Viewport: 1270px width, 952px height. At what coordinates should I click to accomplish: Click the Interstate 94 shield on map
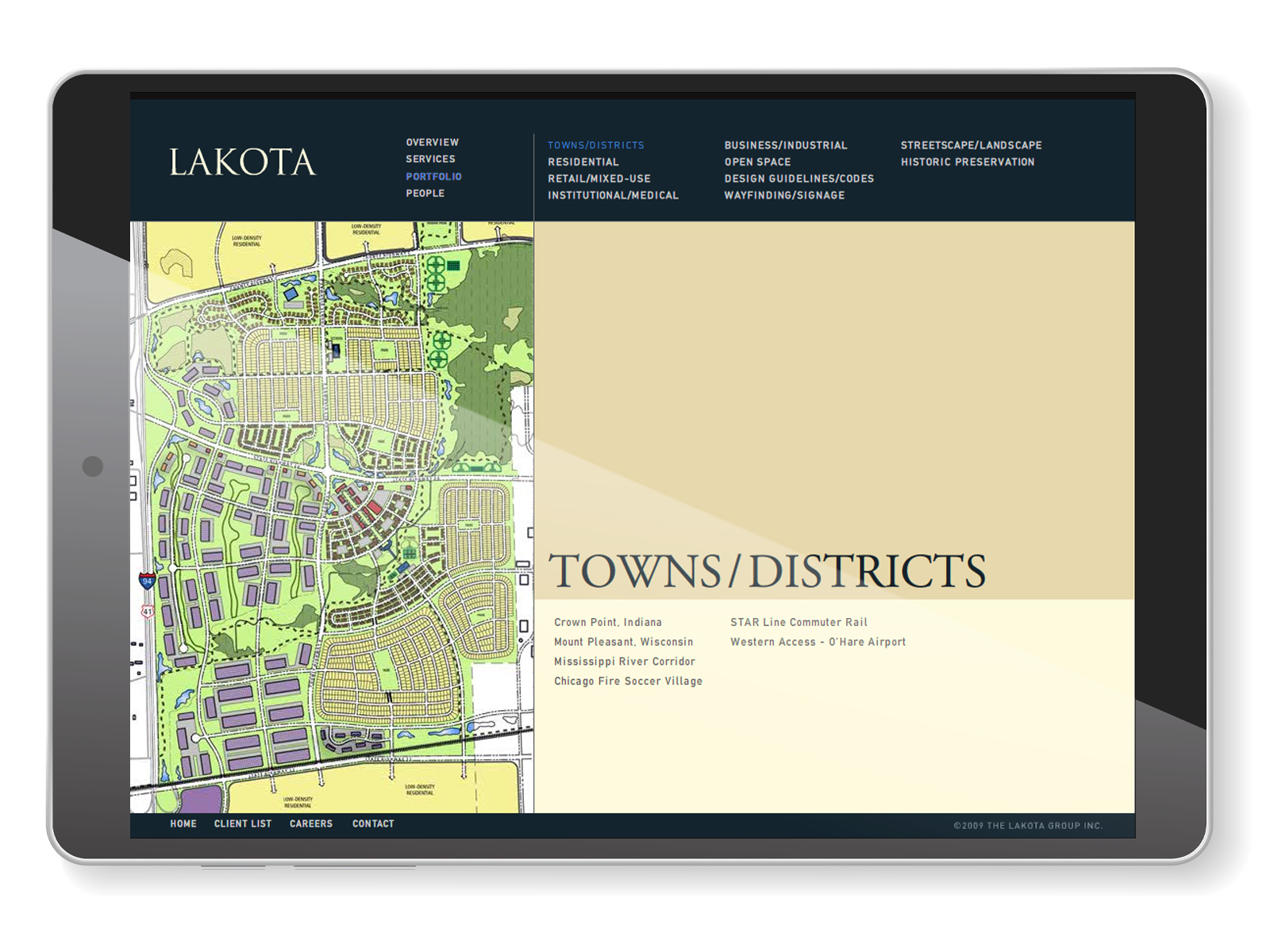tap(147, 581)
